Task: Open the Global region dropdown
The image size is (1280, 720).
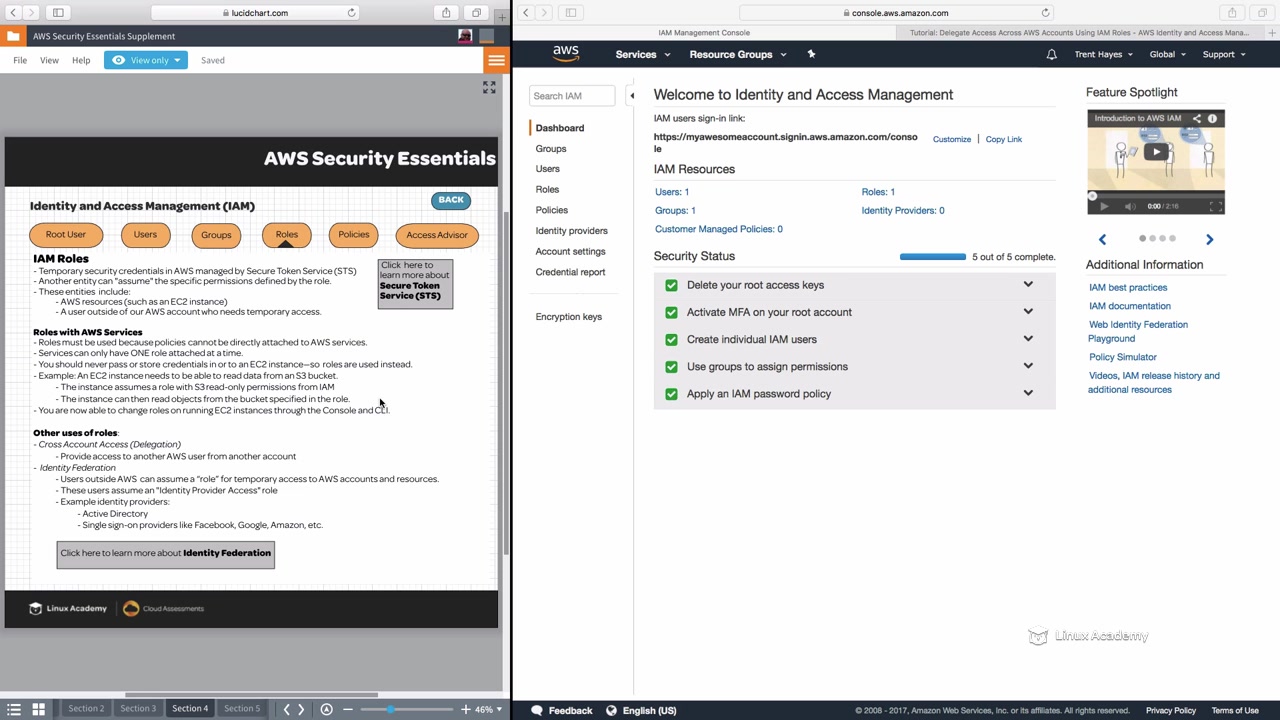Action: pos(1168,54)
